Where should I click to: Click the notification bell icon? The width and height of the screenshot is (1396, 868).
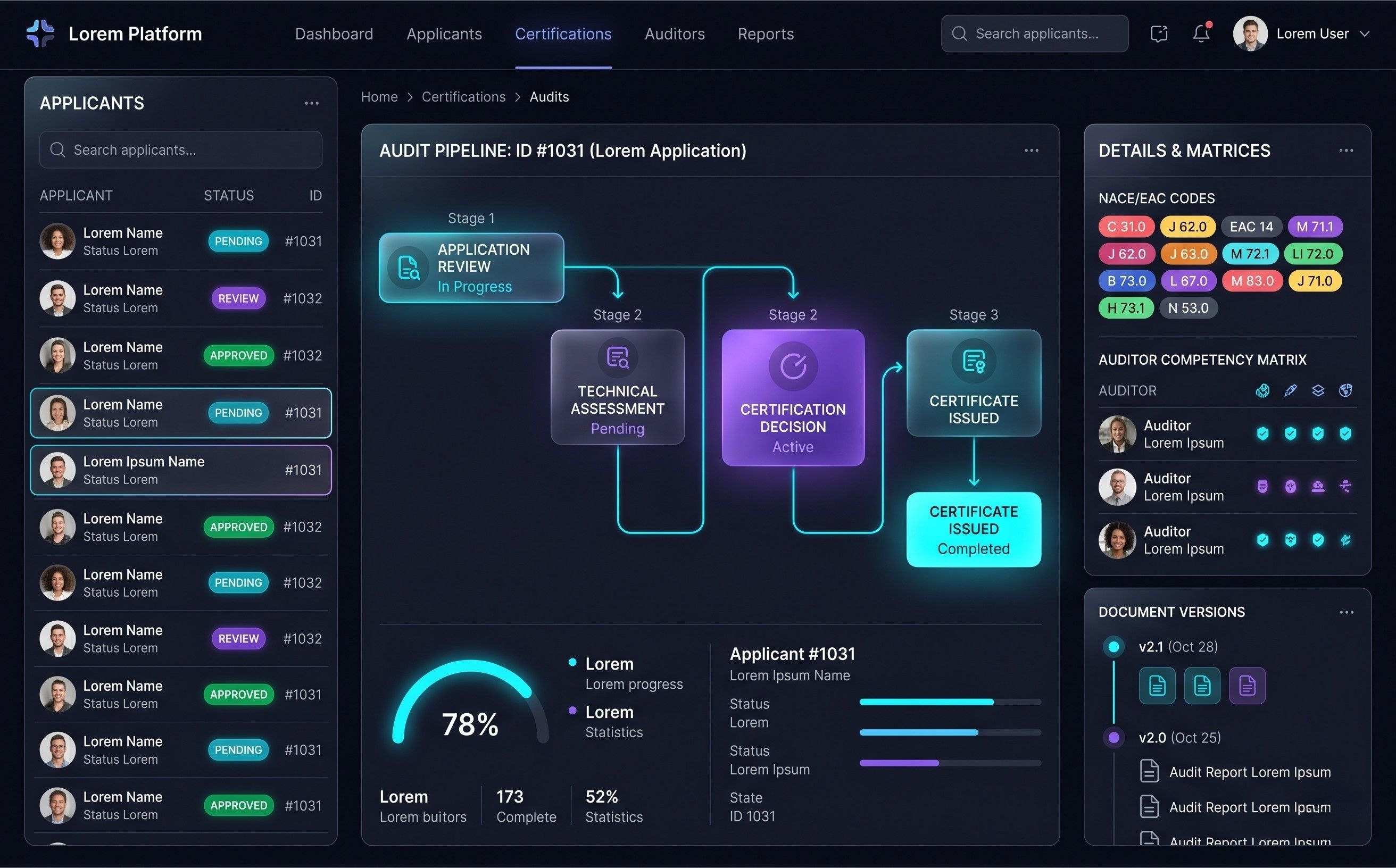coord(1201,34)
